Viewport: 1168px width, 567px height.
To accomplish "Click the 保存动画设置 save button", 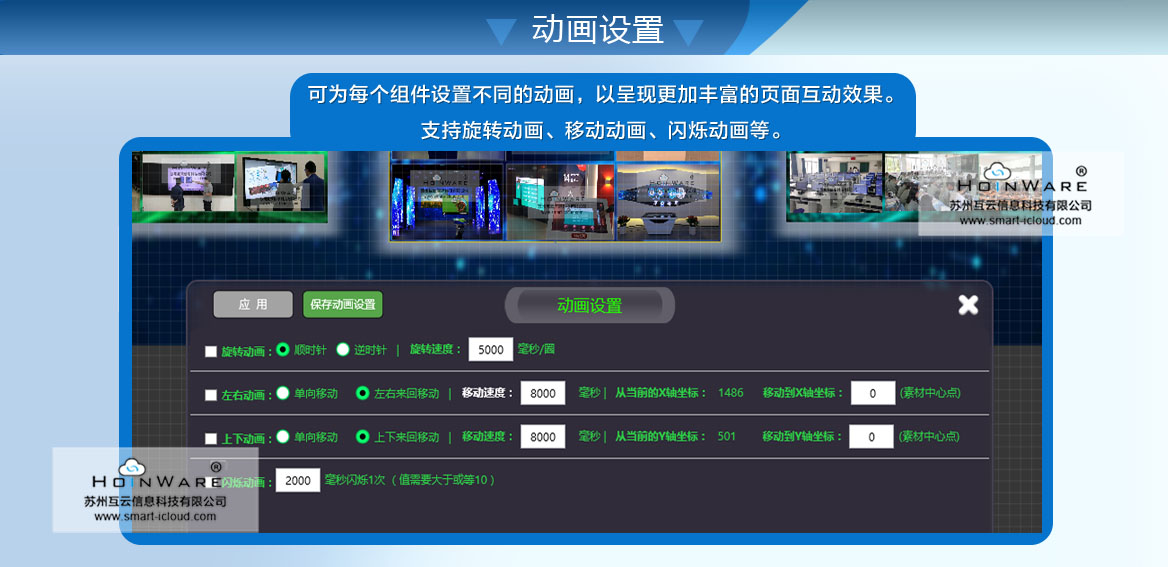I will click(x=342, y=305).
